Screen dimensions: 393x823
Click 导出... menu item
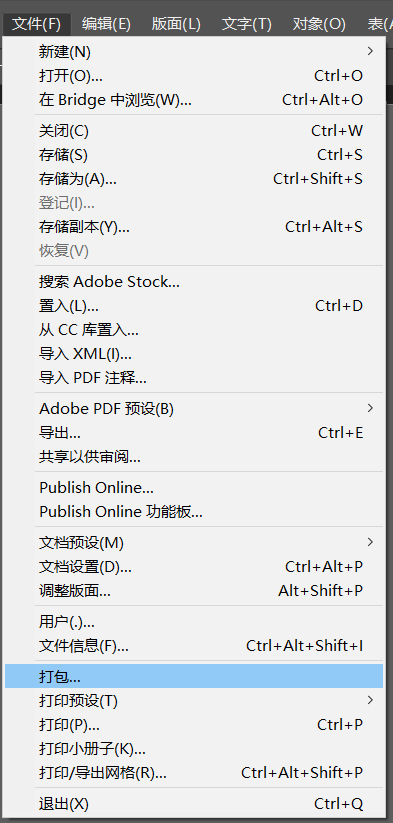[194, 432]
